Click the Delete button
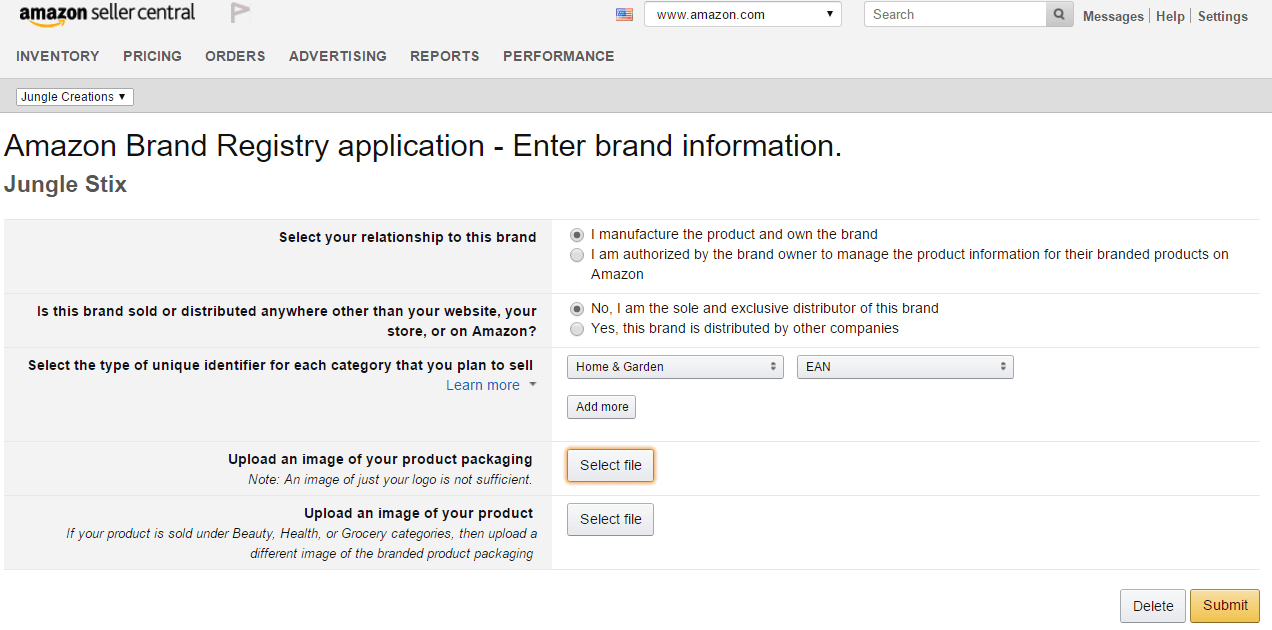This screenshot has height=630, width=1272. [1153, 606]
